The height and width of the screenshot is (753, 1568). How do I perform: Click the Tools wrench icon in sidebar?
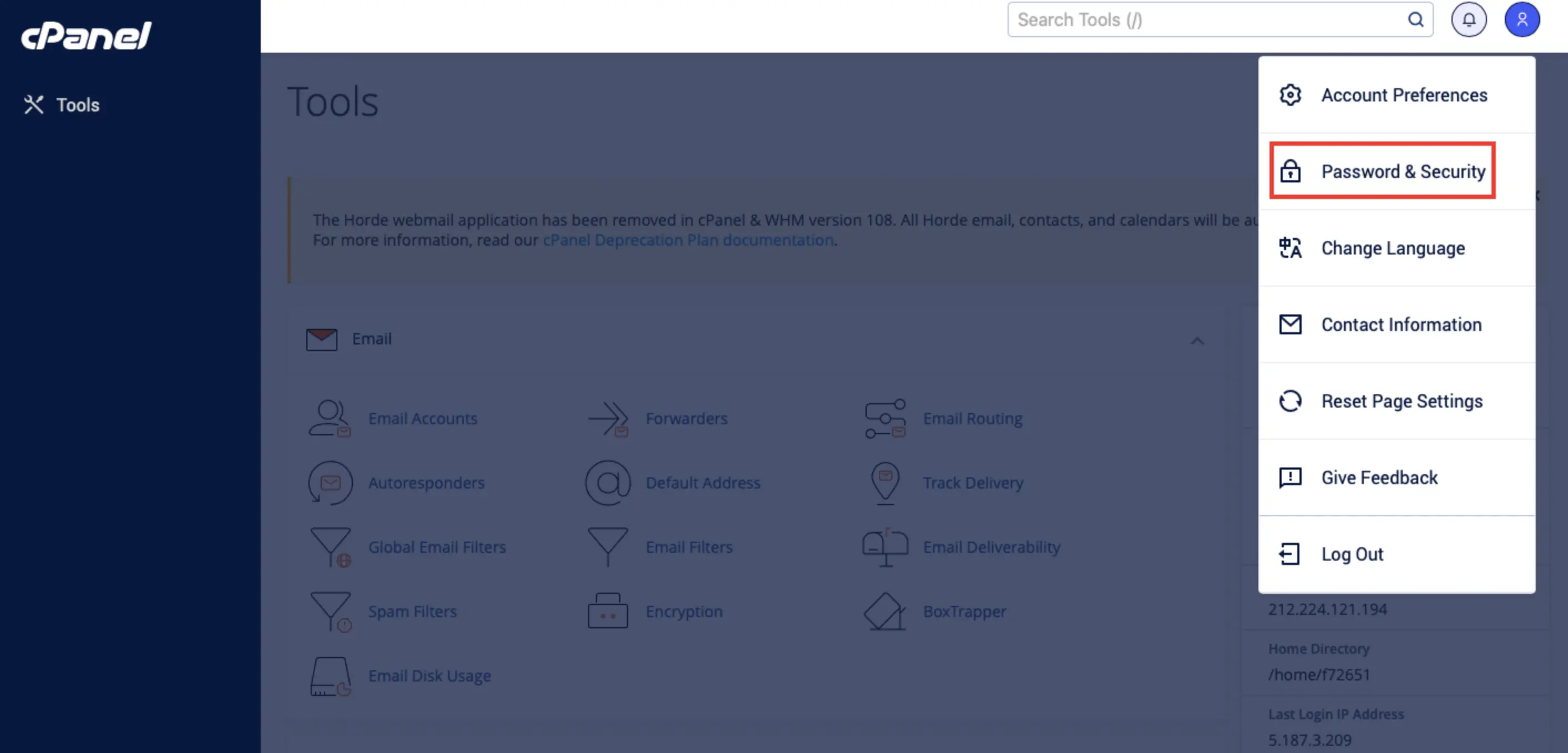33,105
